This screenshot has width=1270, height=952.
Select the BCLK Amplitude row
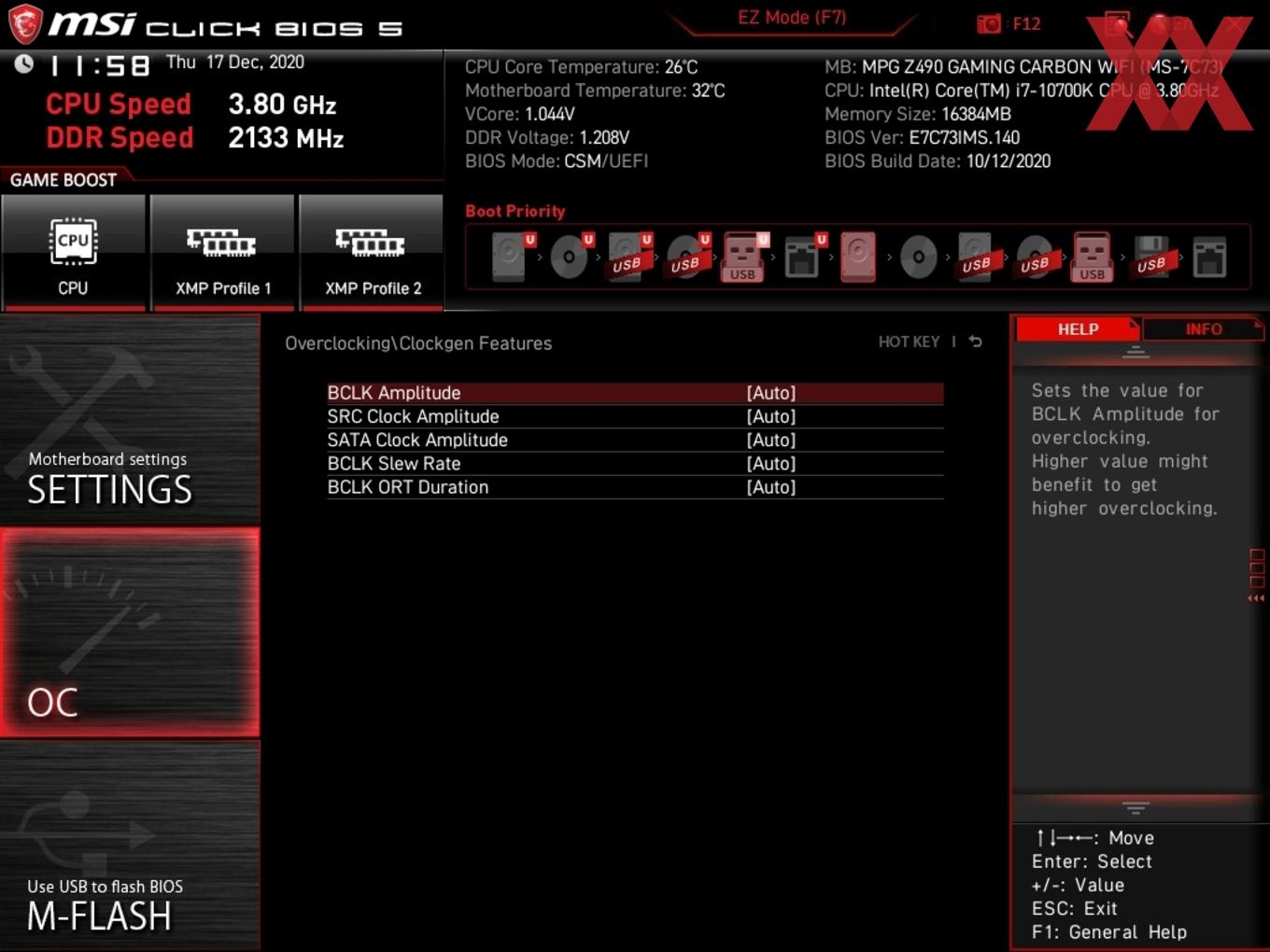click(635, 393)
